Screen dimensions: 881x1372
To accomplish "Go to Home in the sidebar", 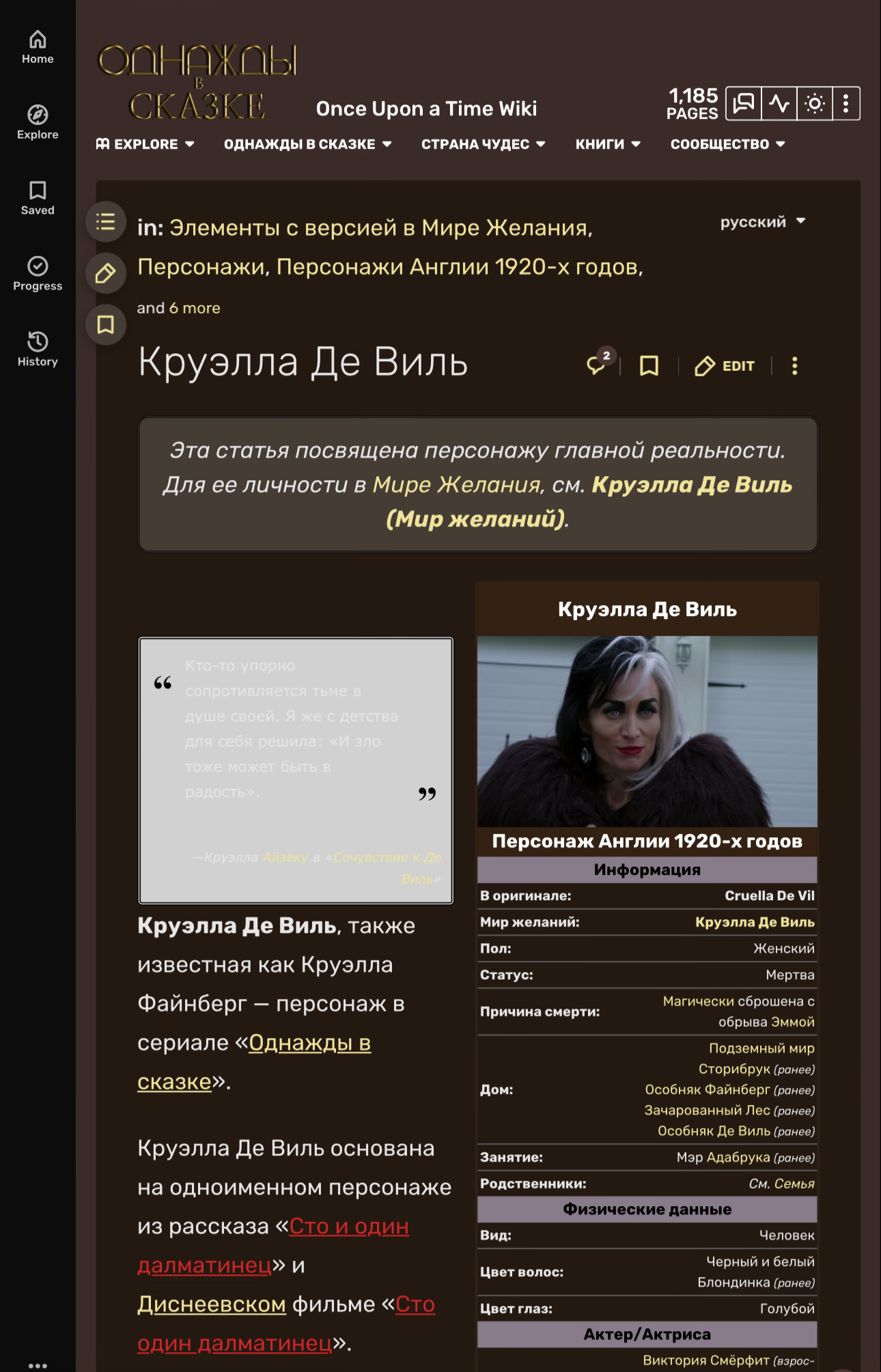I will pyautogui.click(x=38, y=47).
